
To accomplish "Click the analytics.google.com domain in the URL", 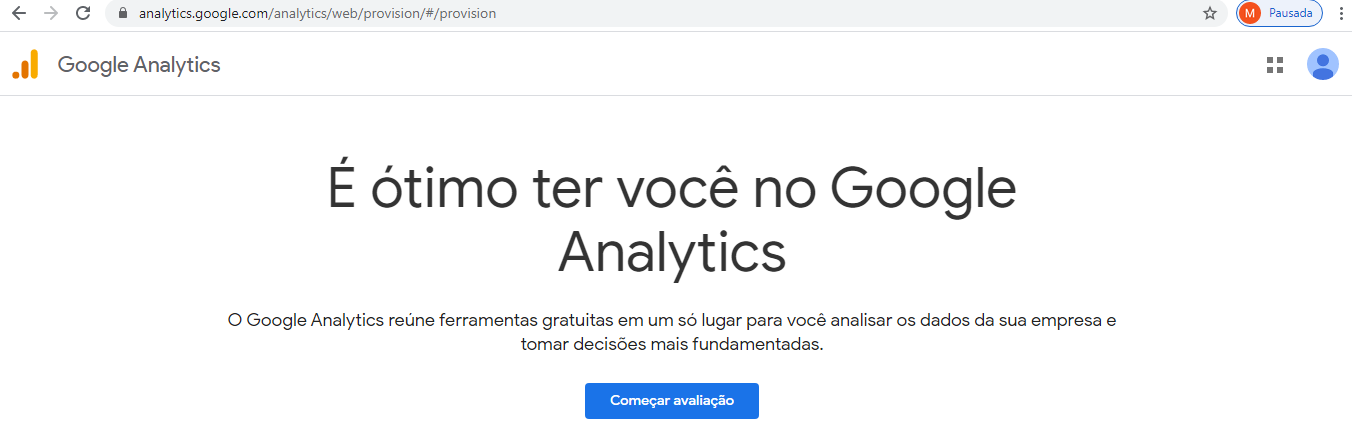I will pos(202,14).
